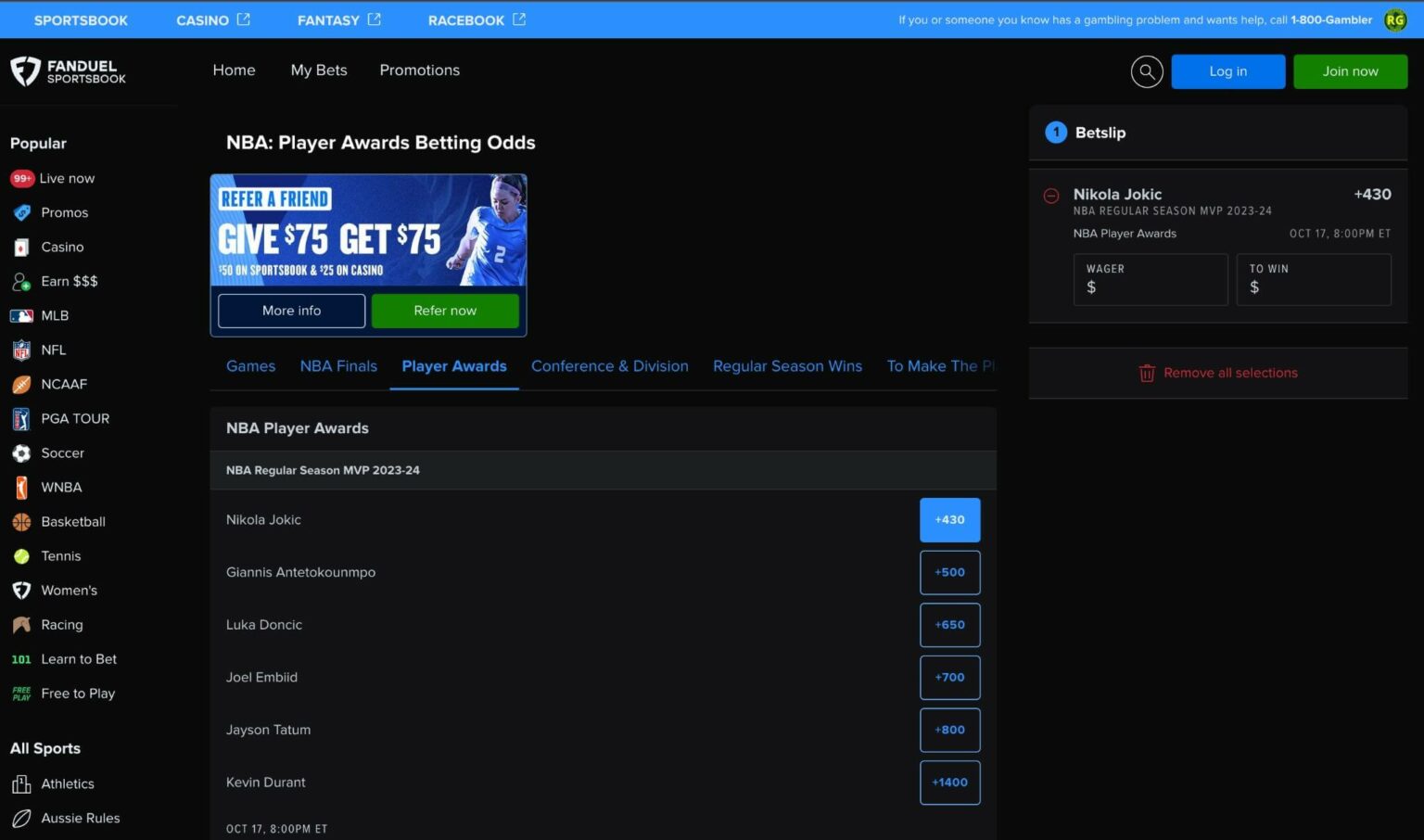Click the Free to Play icon
1424x840 pixels.
(x=21, y=694)
